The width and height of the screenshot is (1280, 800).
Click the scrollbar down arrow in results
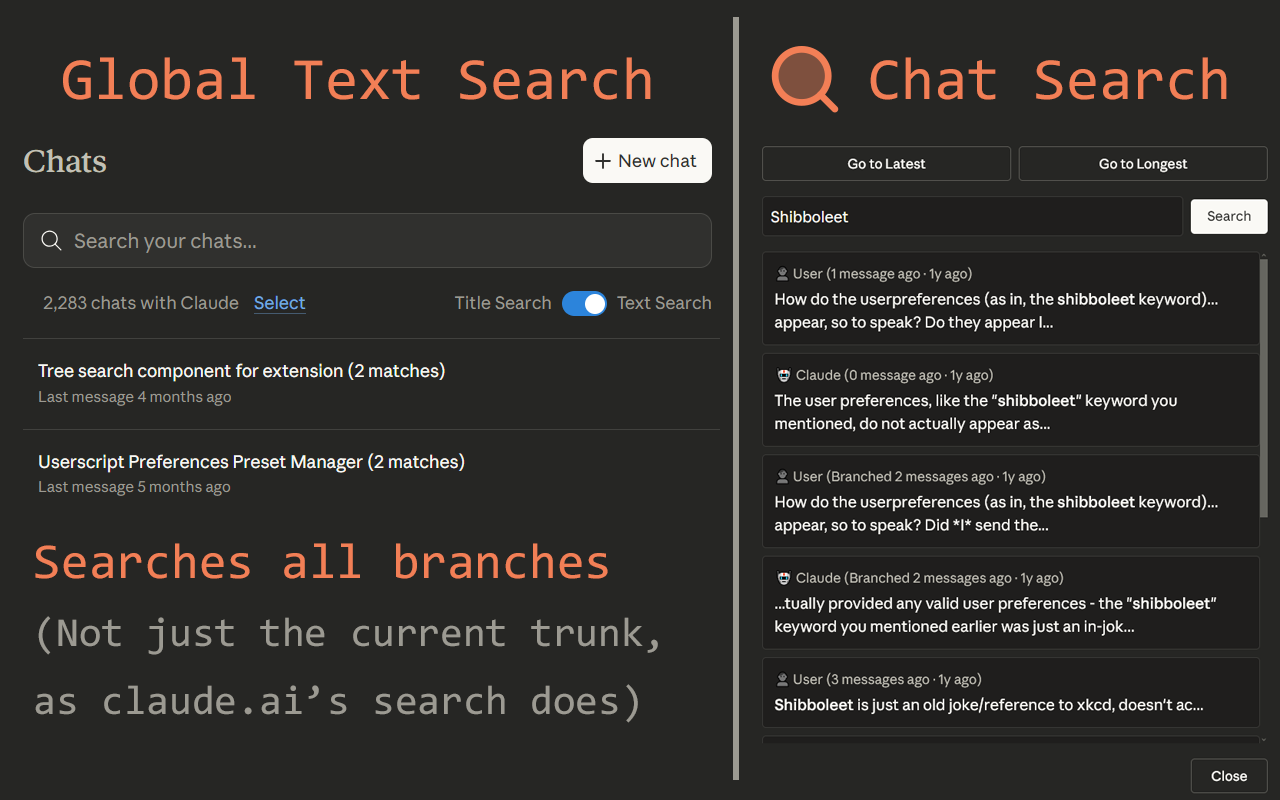point(1264,739)
